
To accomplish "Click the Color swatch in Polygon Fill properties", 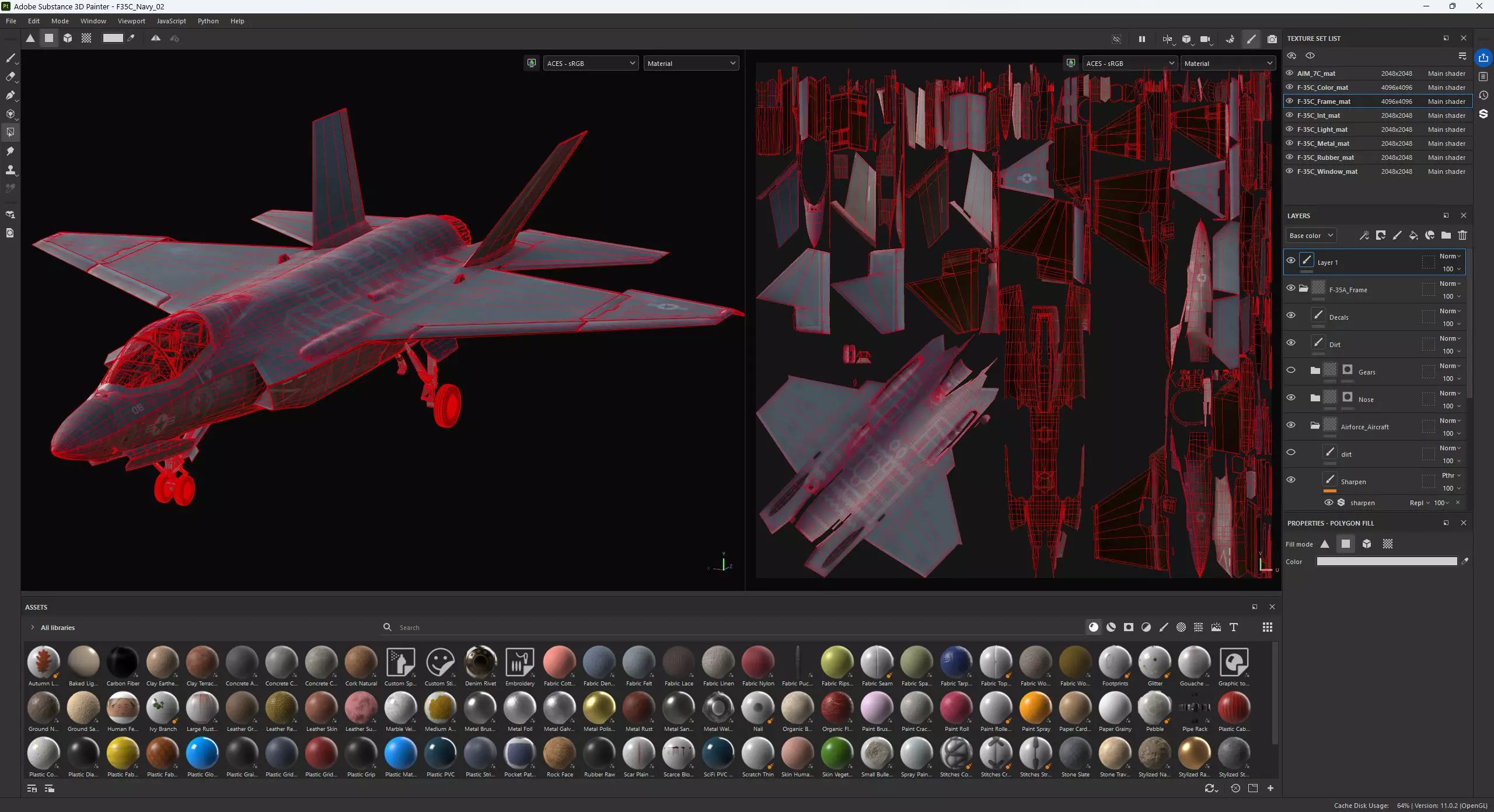I will click(1386, 562).
